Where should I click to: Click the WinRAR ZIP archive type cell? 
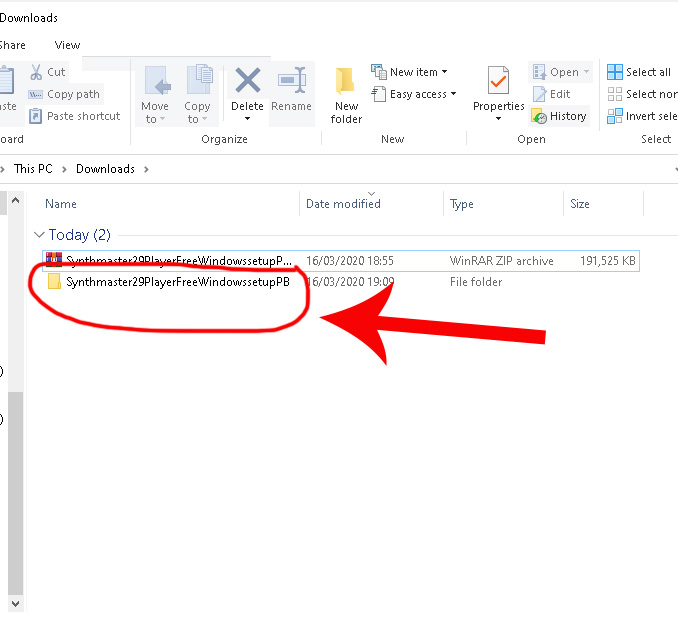[502, 261]
